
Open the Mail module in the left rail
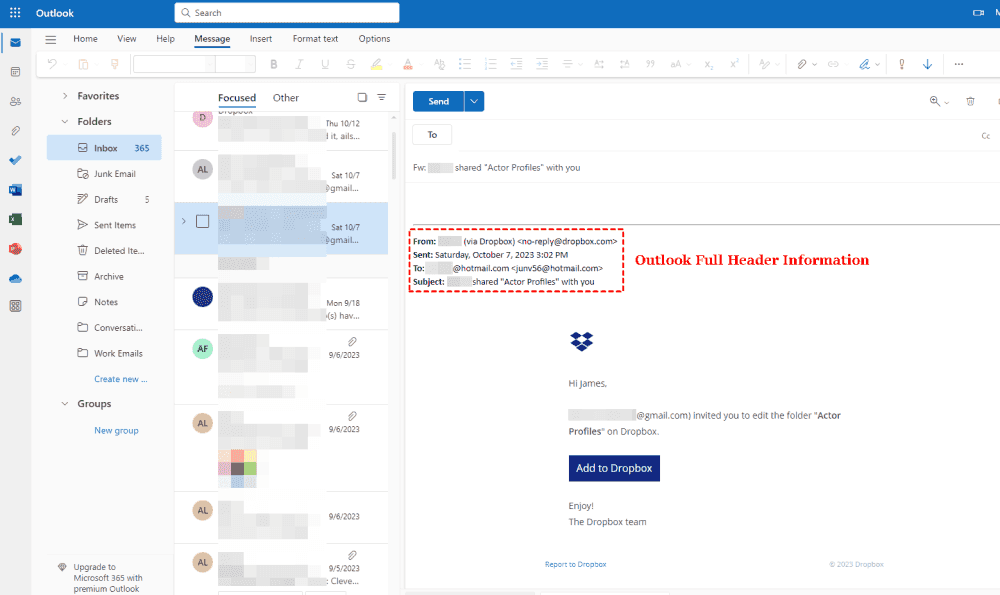tap(15, 43)
